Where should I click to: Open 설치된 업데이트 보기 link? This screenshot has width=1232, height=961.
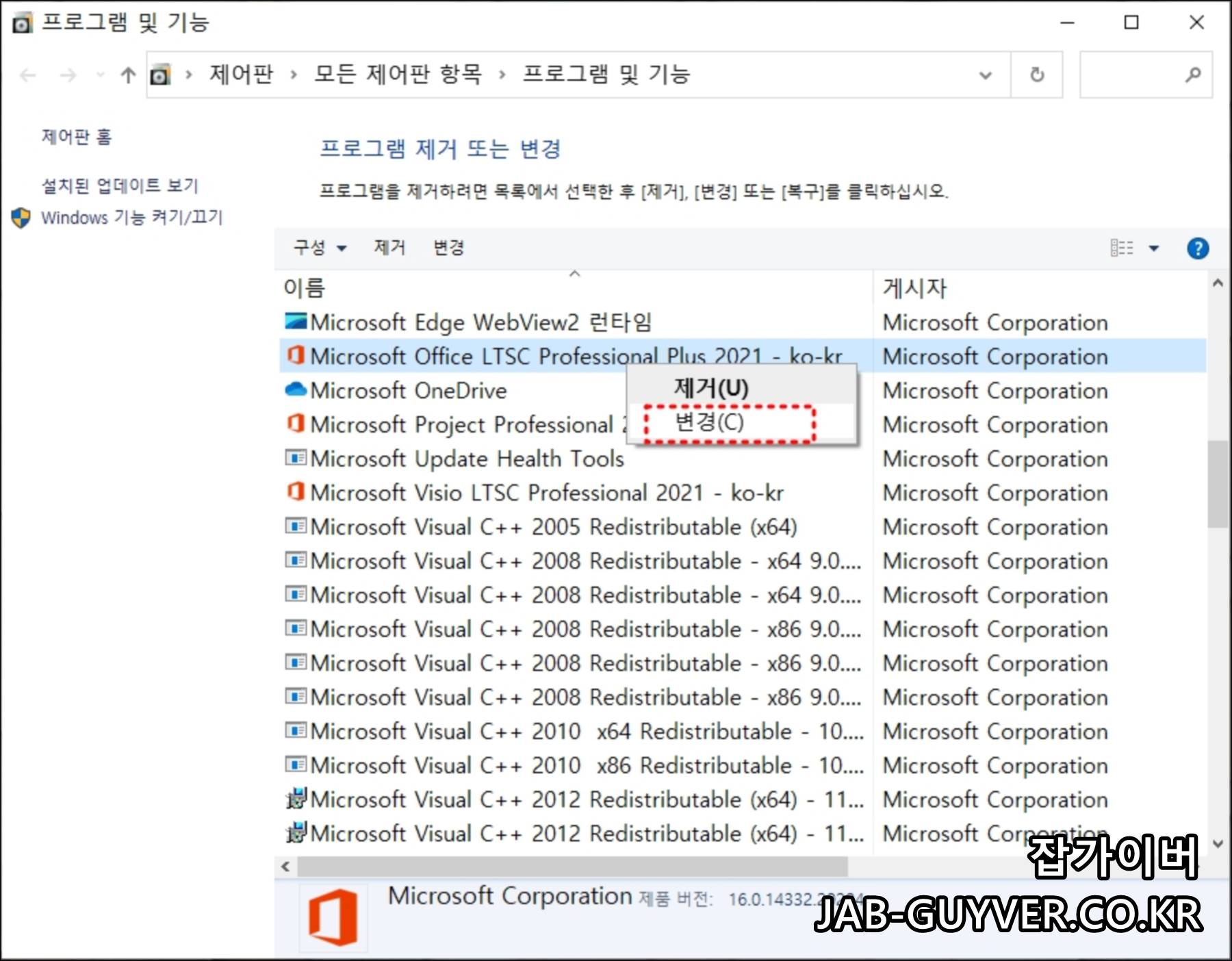coord(120,185)
